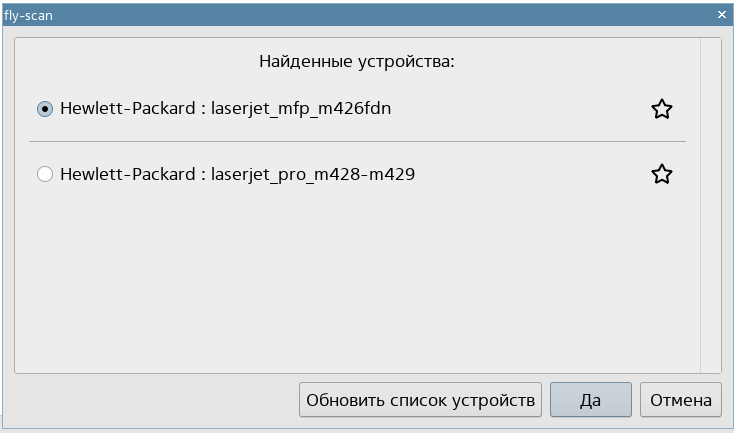Click empty area below the device list entries
The height and width of the screenshot is (433, 735).
pyautogui.click(x=357, y=280)
